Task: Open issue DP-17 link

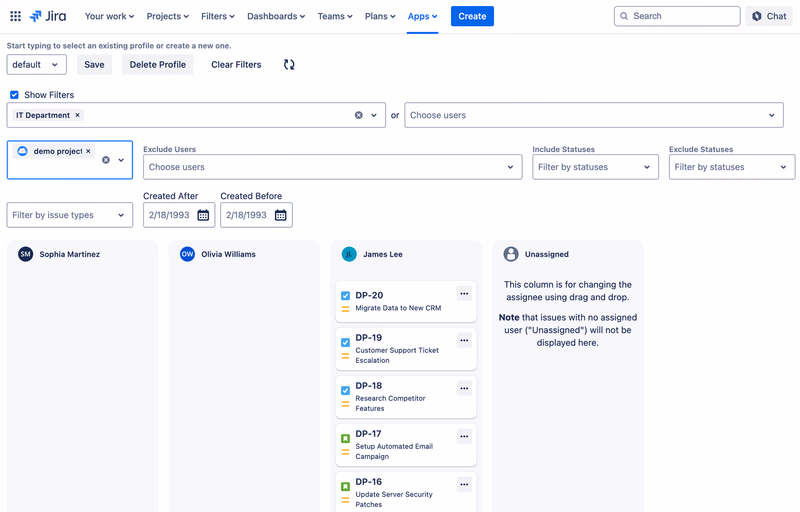Action: [x=368, y=433]
